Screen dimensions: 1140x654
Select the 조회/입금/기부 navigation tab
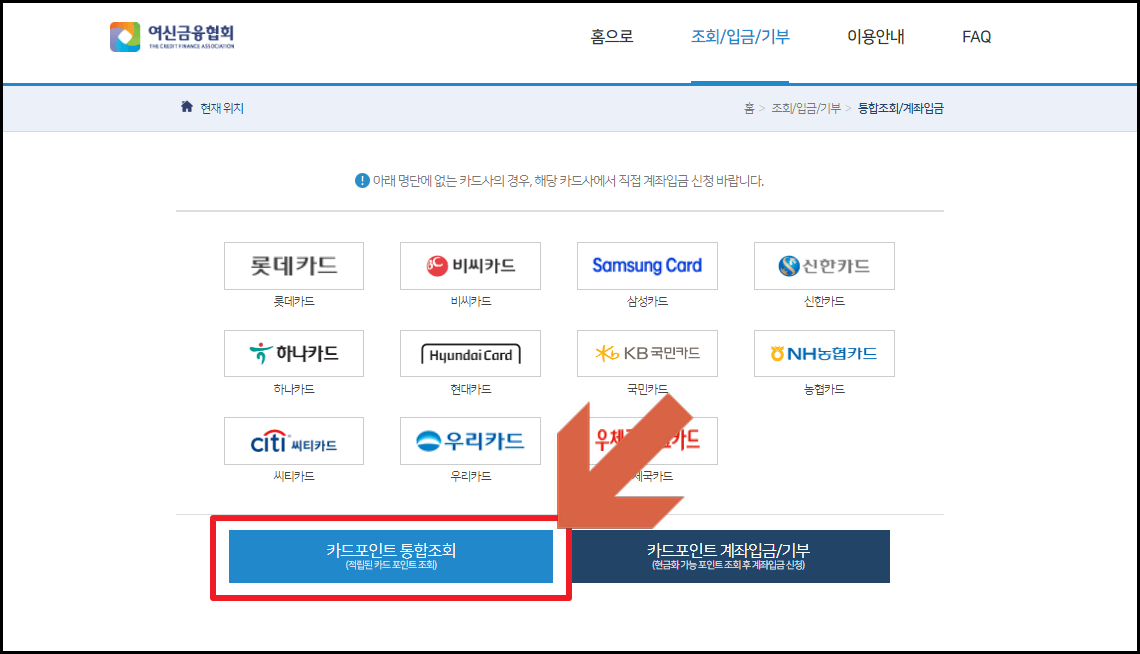coord(740,37)
